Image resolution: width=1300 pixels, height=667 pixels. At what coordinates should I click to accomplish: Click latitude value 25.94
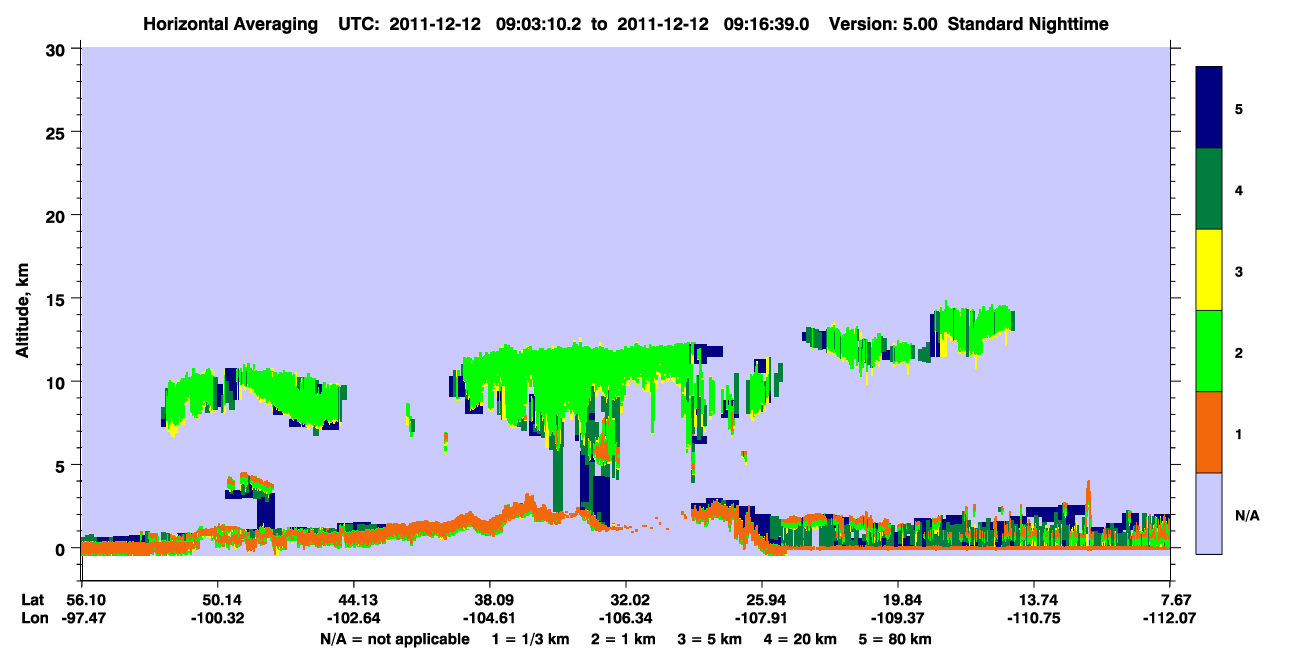point(762,600)
